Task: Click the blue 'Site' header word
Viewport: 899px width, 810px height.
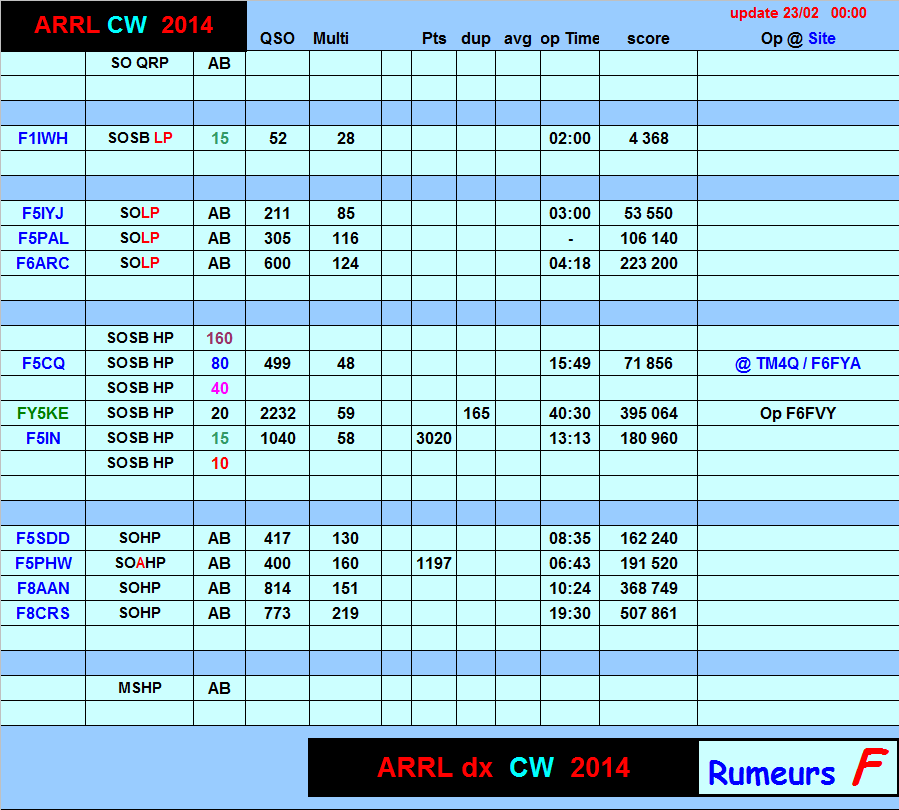Action: pyautogui.click(x=822, y=38)
